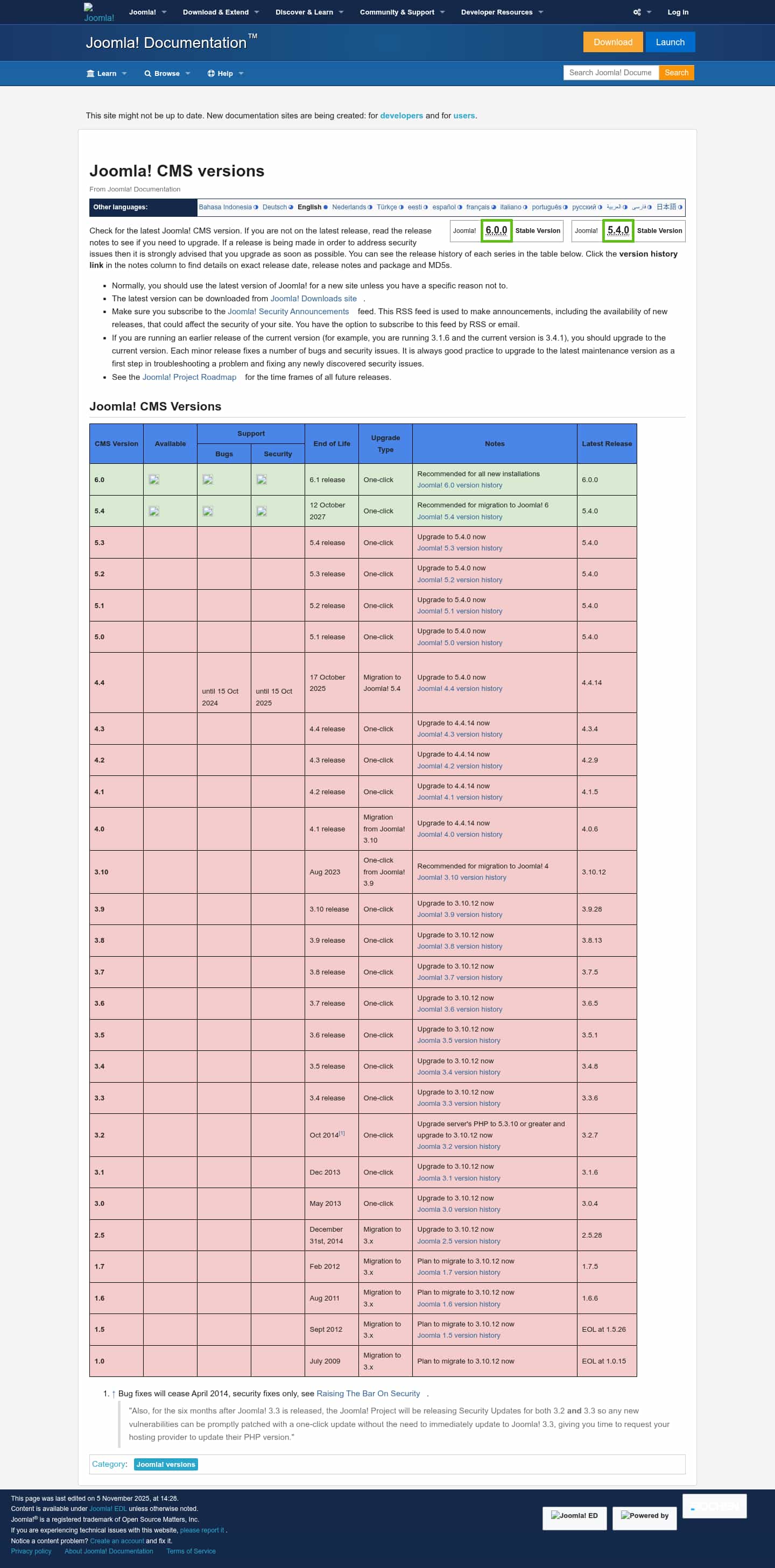Click the Search Joomla! Documentation input field

(611, 73)
